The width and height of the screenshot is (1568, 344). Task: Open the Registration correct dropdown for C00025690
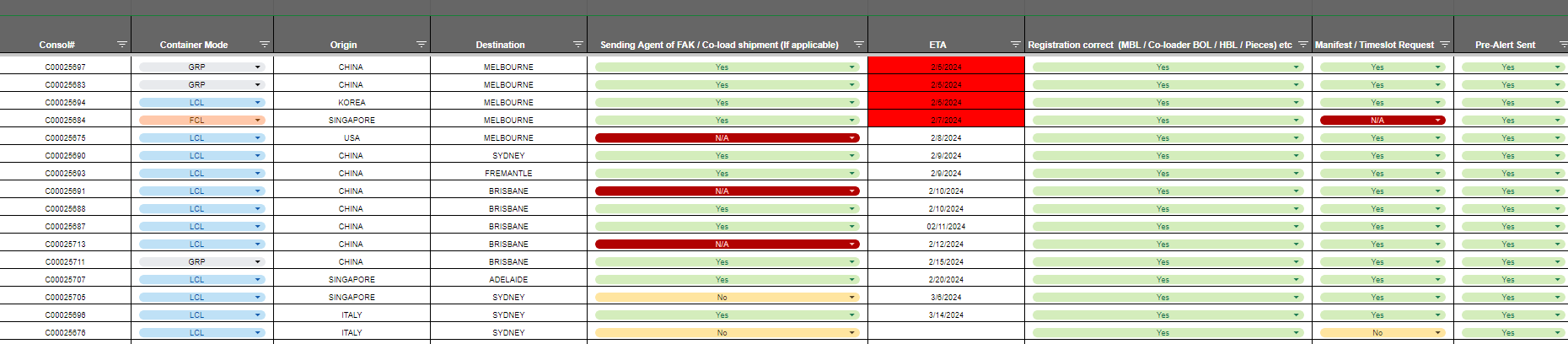[x=1168, y=155]
